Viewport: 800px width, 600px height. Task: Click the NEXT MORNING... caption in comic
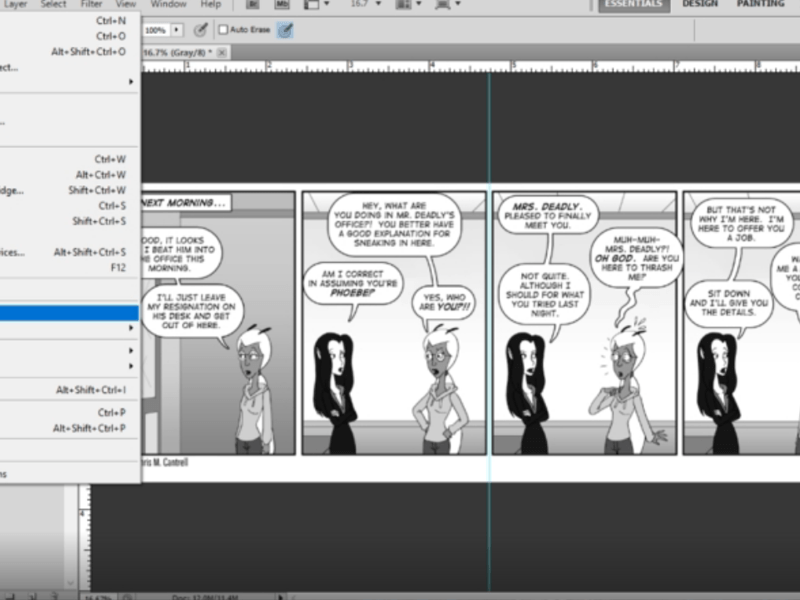(183, 203)
